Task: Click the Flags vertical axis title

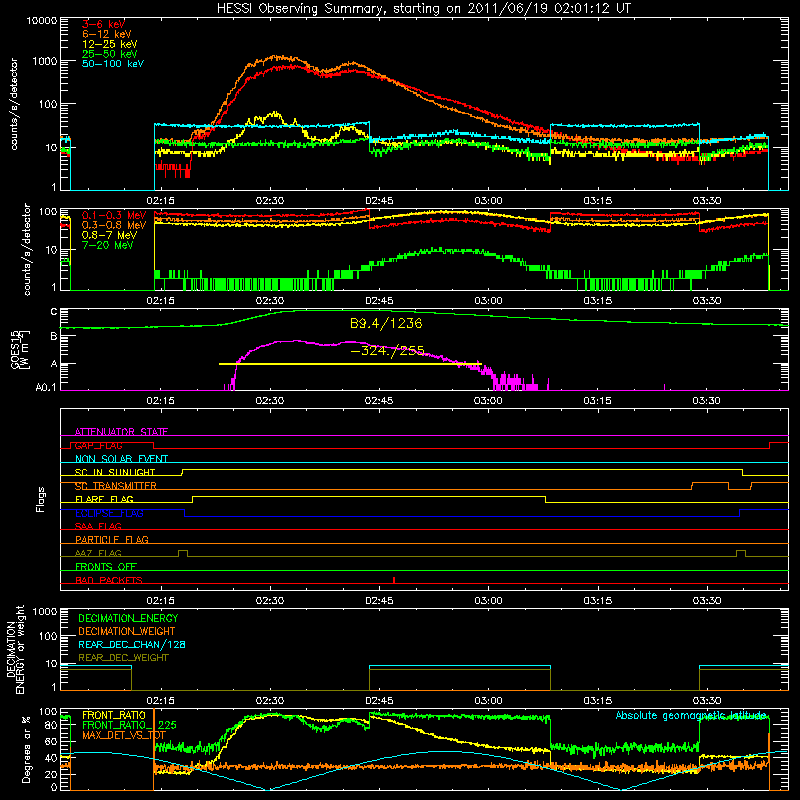Action: click(41, 499)
